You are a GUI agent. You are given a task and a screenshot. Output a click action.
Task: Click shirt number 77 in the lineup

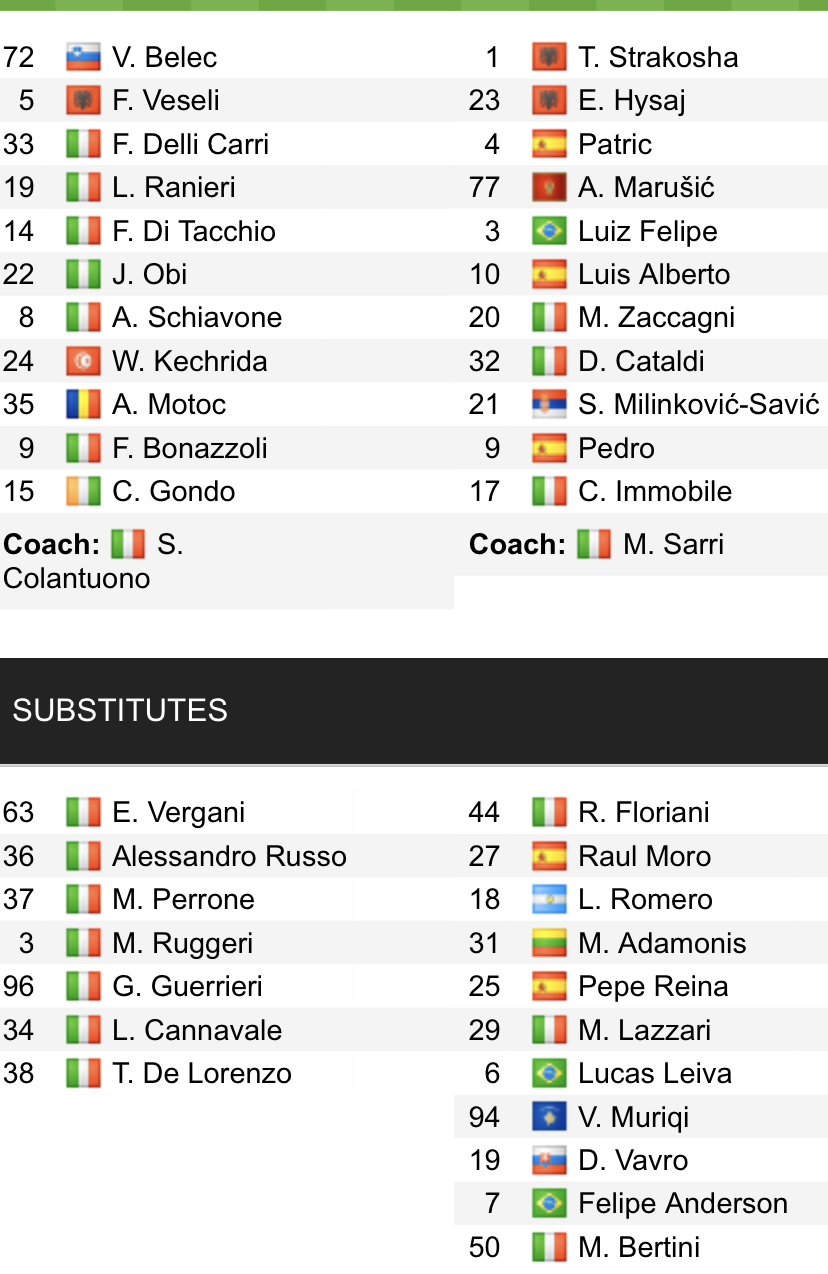click(484, 187)
